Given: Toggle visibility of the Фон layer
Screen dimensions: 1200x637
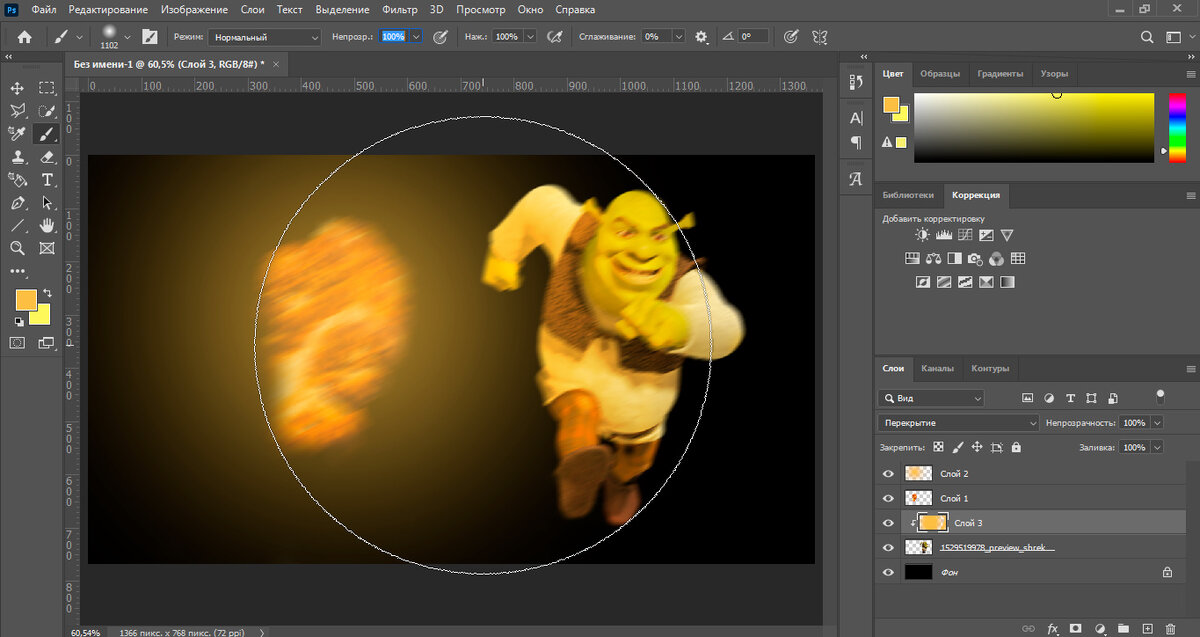Looking at the screenshot, I should point(888,572).
